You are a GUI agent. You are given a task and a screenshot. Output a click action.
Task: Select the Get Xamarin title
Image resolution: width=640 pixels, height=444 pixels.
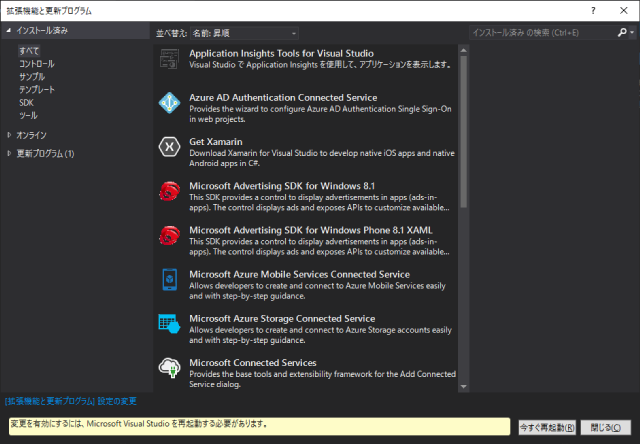point(216,142)
